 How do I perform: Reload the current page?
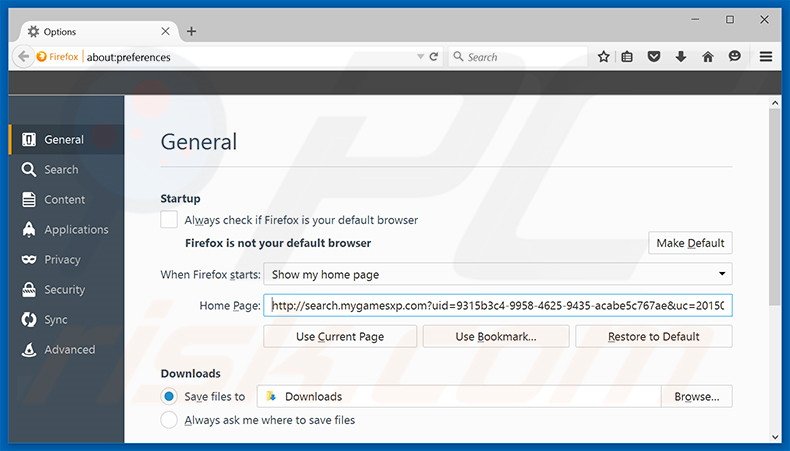tap(434, 56)
